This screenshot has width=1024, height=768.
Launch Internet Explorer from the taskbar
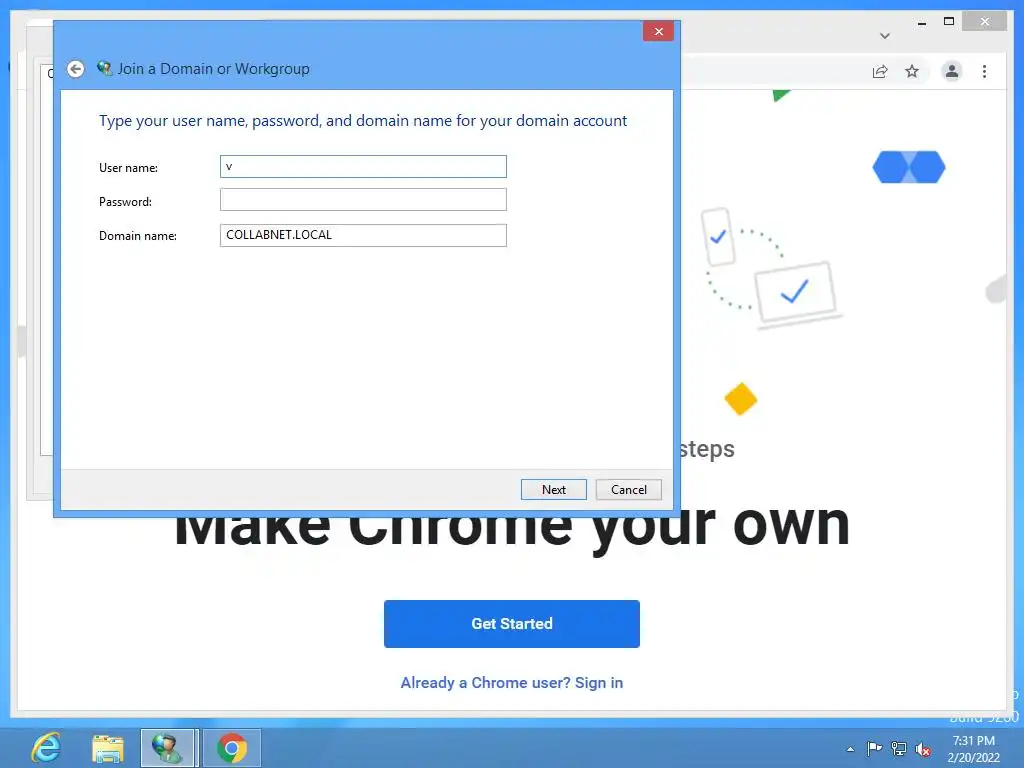(x=46, y=748)
